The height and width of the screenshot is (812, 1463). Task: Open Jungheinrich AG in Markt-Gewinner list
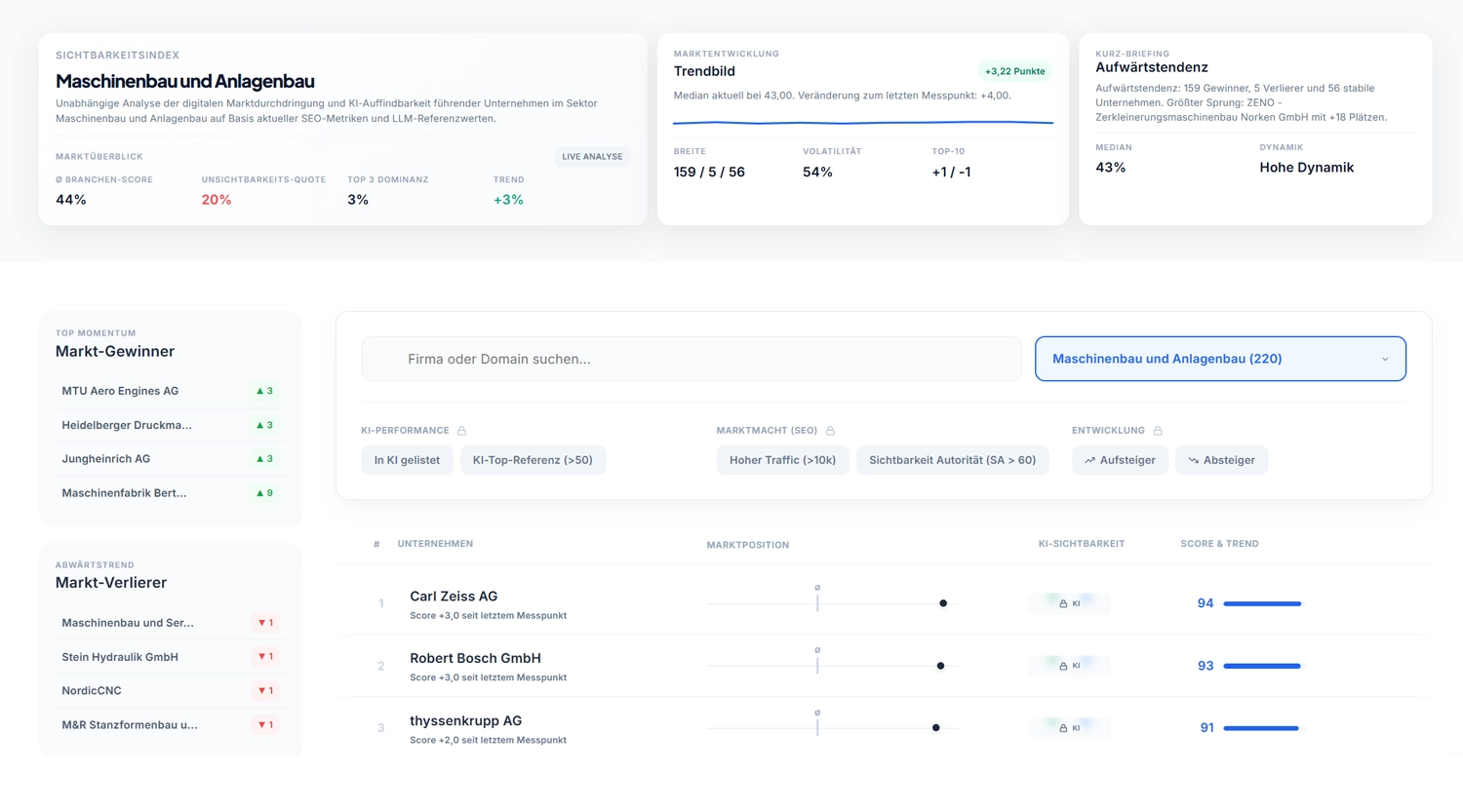pos(106,459)
